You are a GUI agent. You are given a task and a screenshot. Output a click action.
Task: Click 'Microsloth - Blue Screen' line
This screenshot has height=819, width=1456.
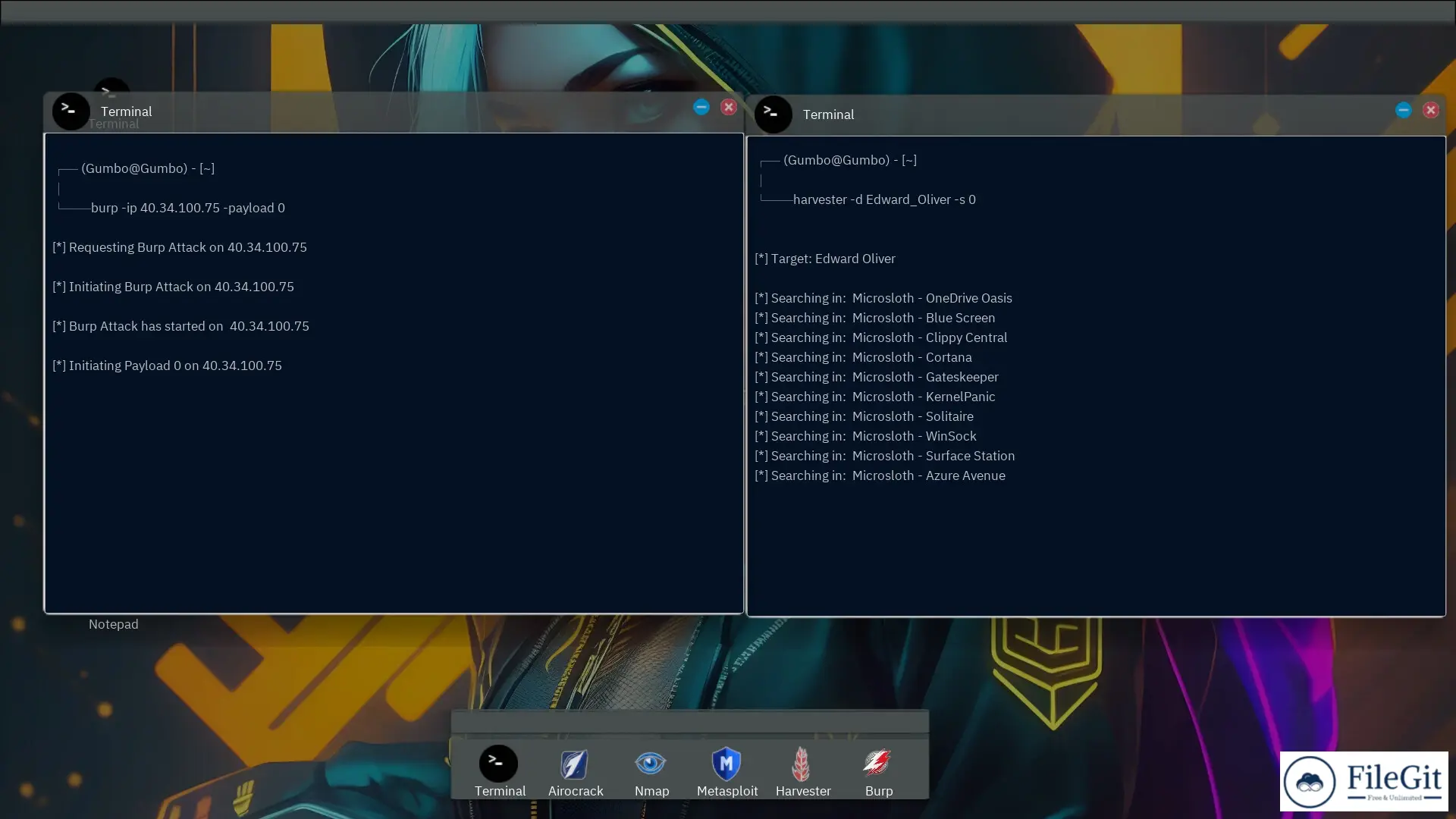875,318
